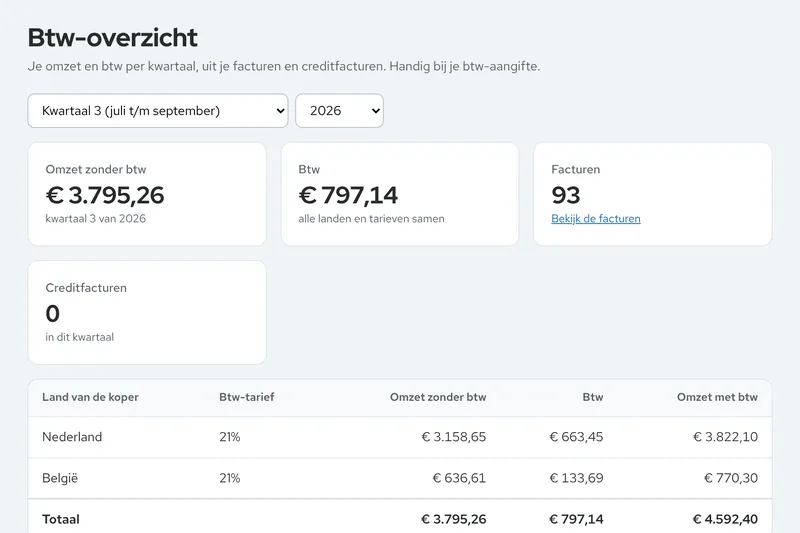Click the '€ 3.822,10' cell
The width and height of the screenshot is (800, 533).
pyautogui.click(x=725, y=437)
